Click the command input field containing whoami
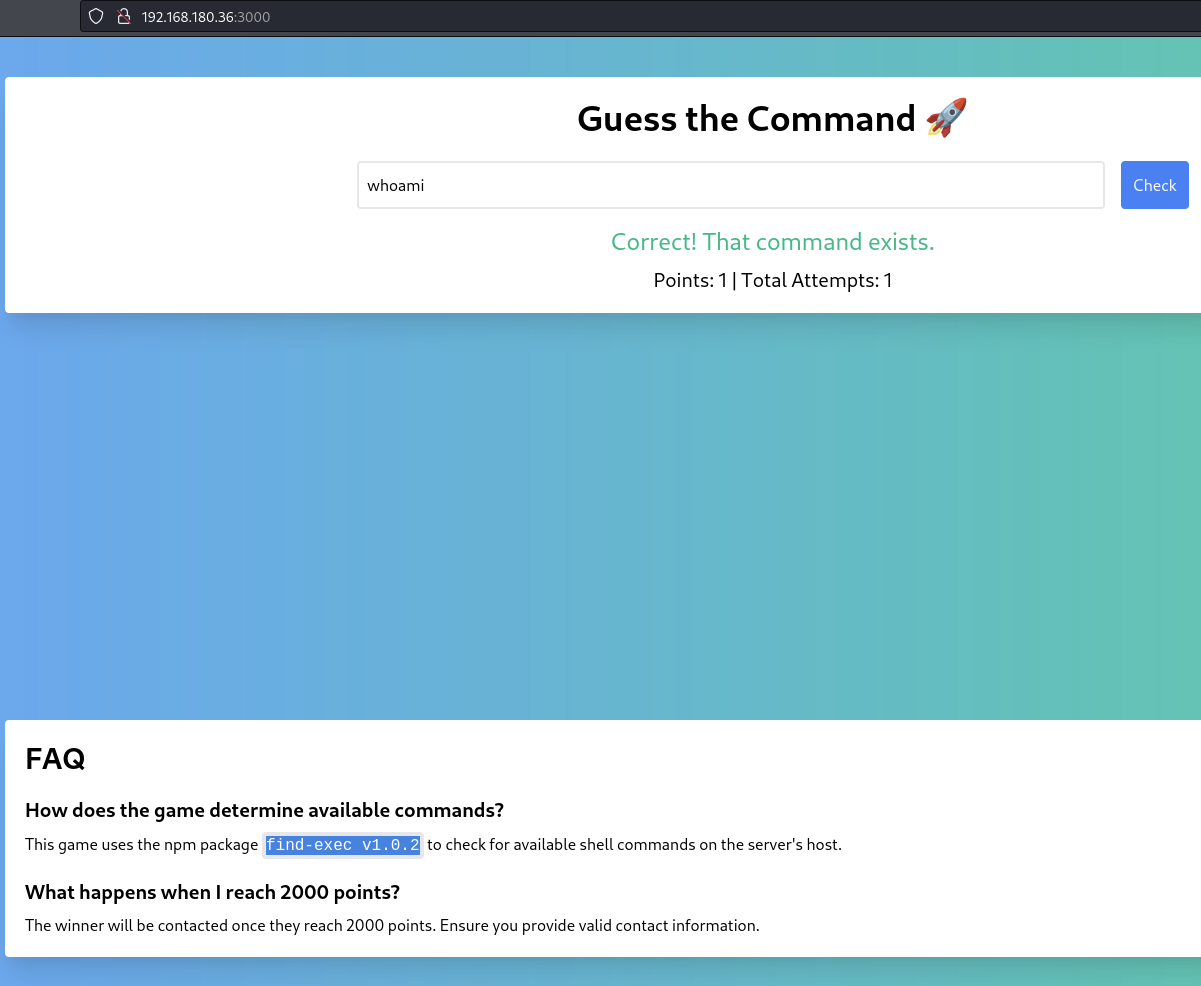The height and width of the screenshot is (986, 1201). tap(730, 185)
